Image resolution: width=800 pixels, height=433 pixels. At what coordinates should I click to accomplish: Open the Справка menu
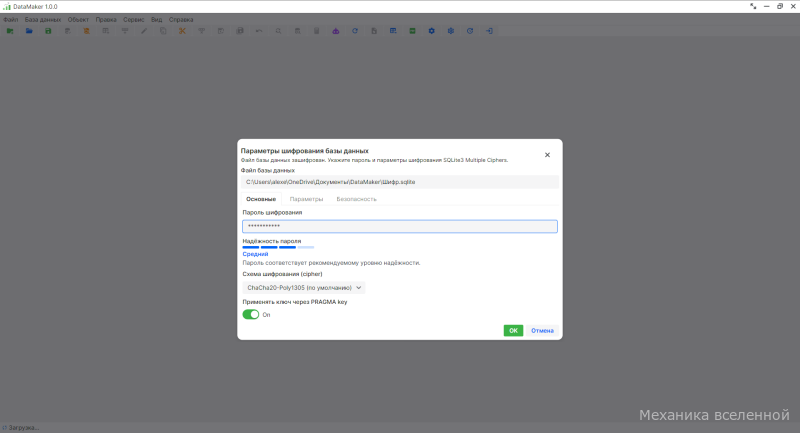[x=181, y=20]
